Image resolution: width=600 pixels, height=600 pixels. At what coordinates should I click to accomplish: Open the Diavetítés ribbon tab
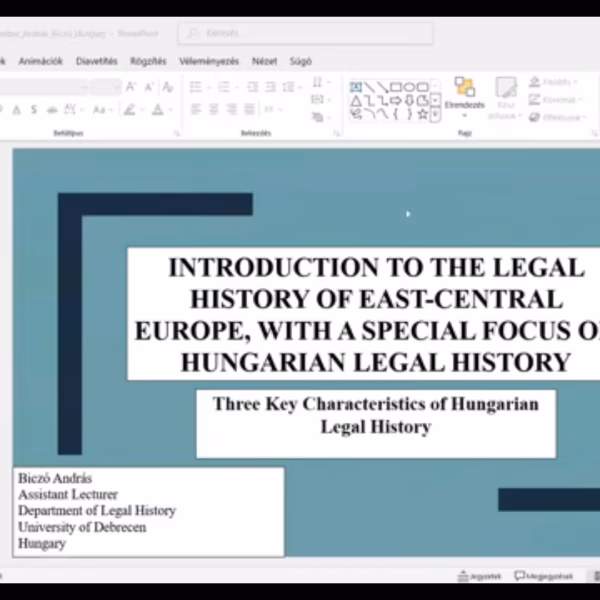(x=96, y=61)
